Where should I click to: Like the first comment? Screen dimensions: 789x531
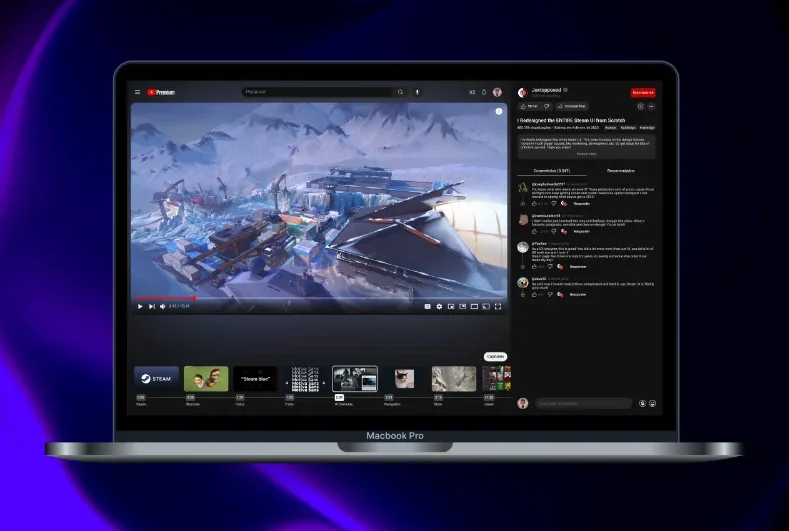(534, 204)
